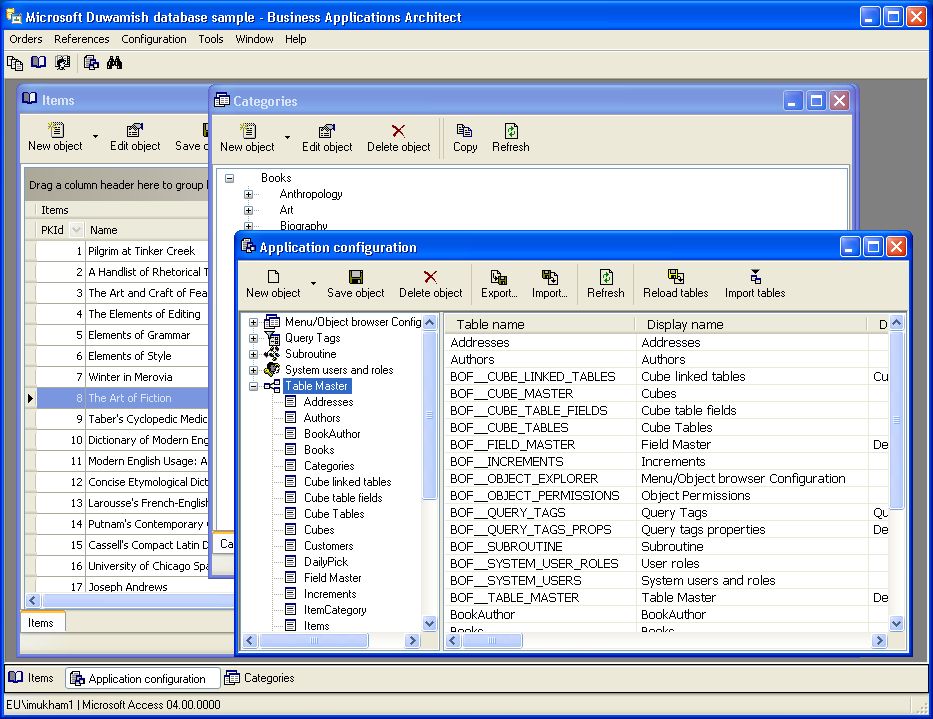Refresh the Application configuration window
This screenshot has height=719, width=933.
point(606,284)
